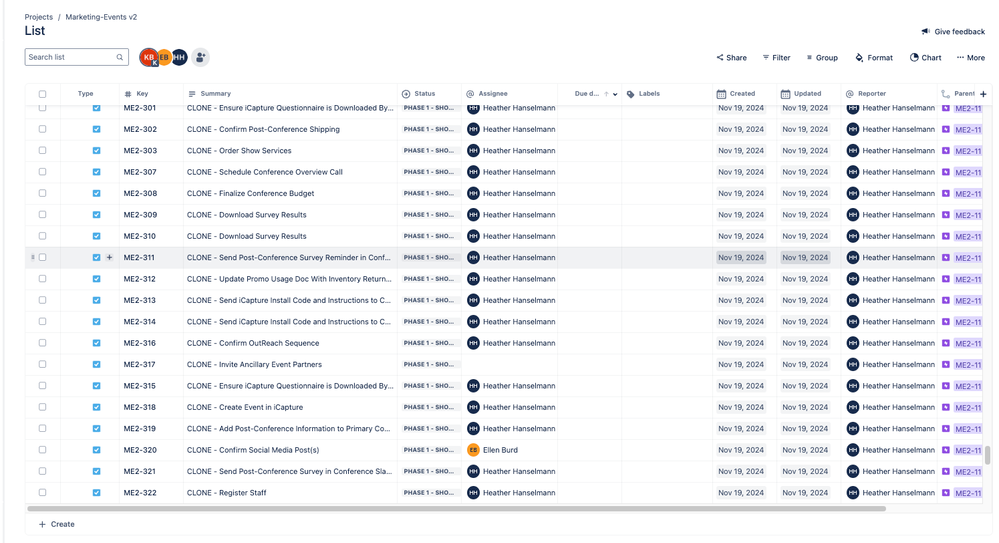Toggle the select-all header checkbox
This screenshot has height=543, width=999.
(x=42, y=94)
